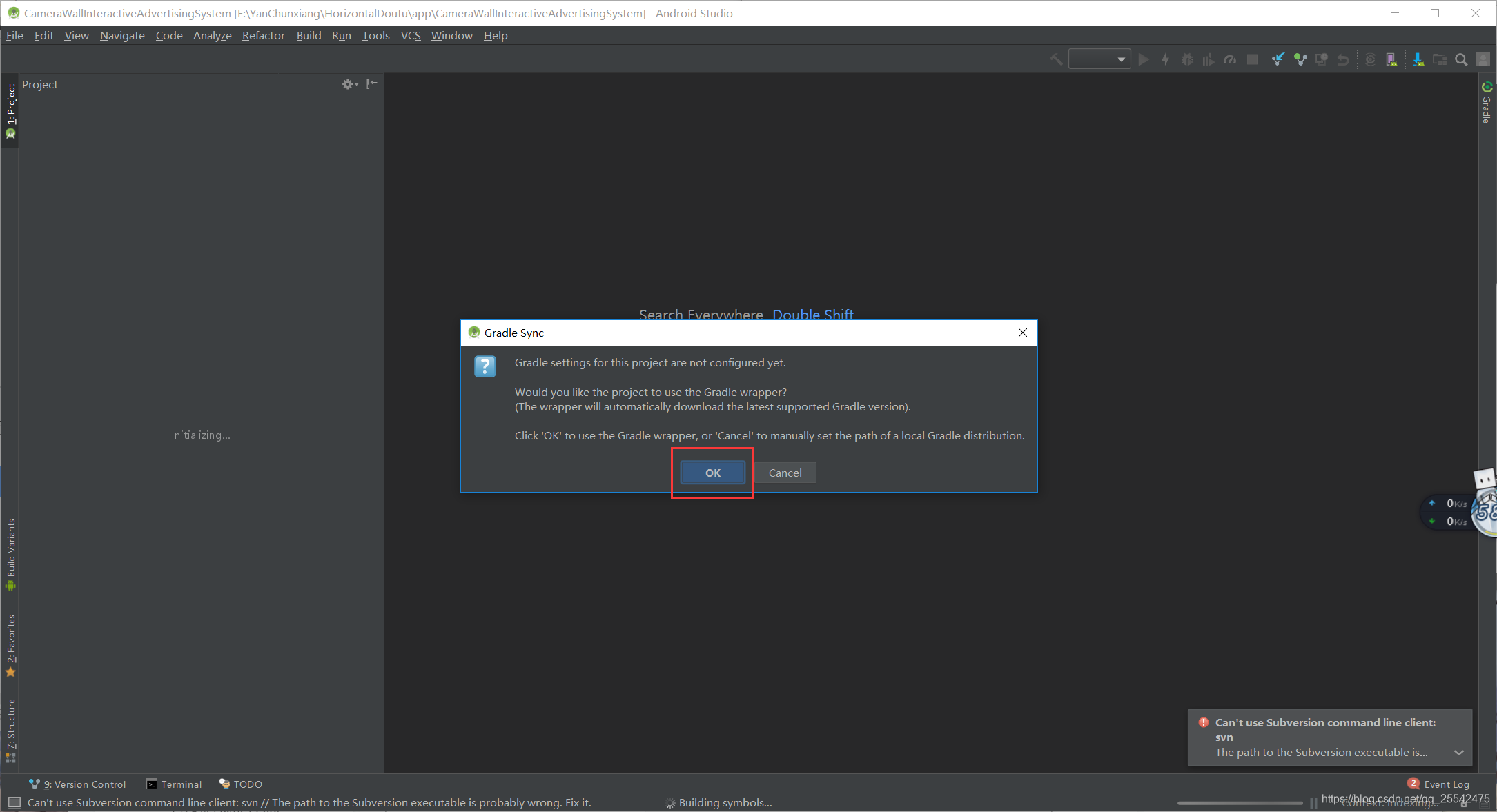Click the Run with Coverage icon
The image size is (1497, 812).
pos(1209,59)
